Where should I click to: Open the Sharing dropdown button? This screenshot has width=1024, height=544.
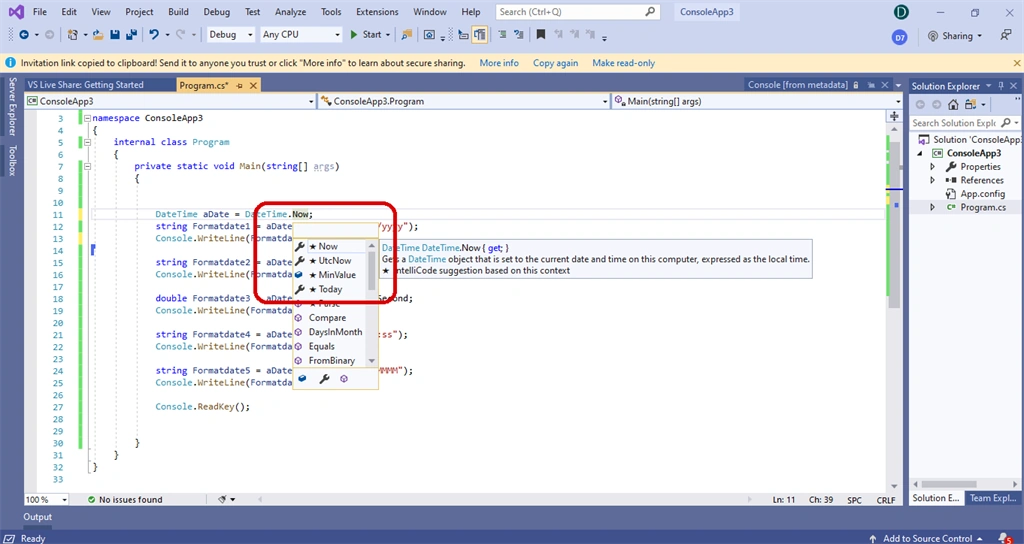click(955, 36)
